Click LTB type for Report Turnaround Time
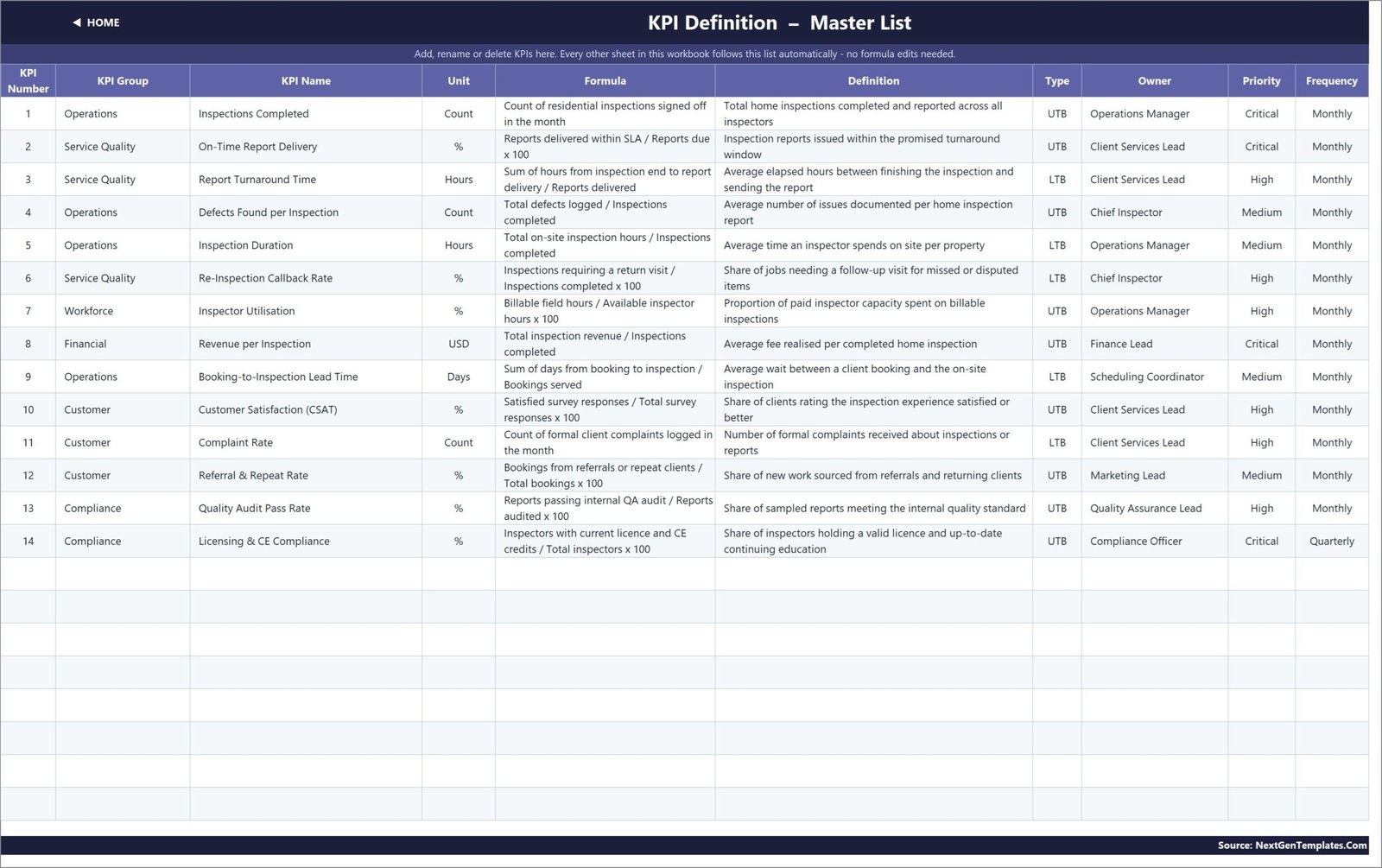The height and width of the screenshot is (868, 1382). pyautogui.click(x=1057, y=180)
